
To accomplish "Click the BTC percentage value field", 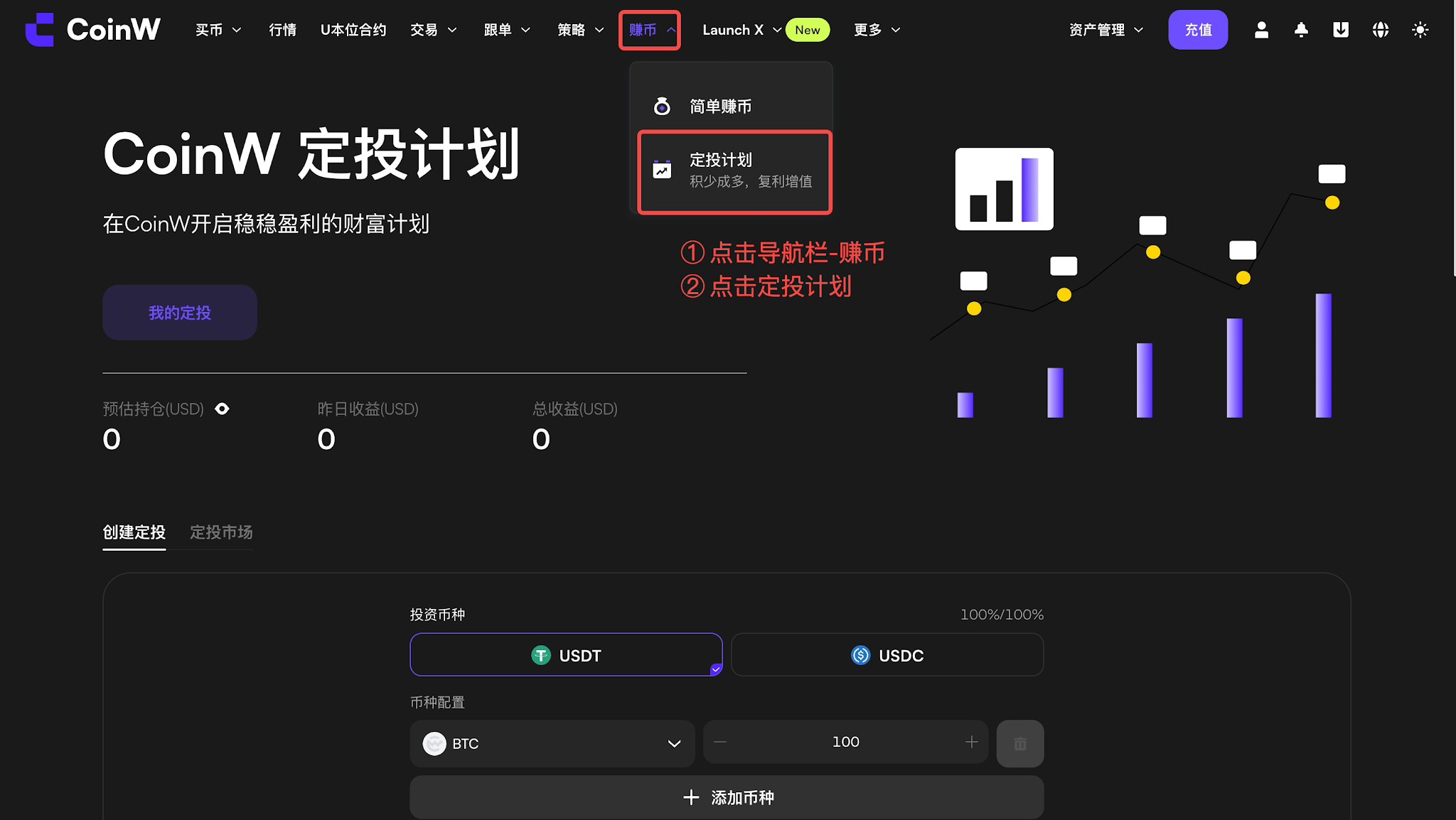I will coord(846,742).
